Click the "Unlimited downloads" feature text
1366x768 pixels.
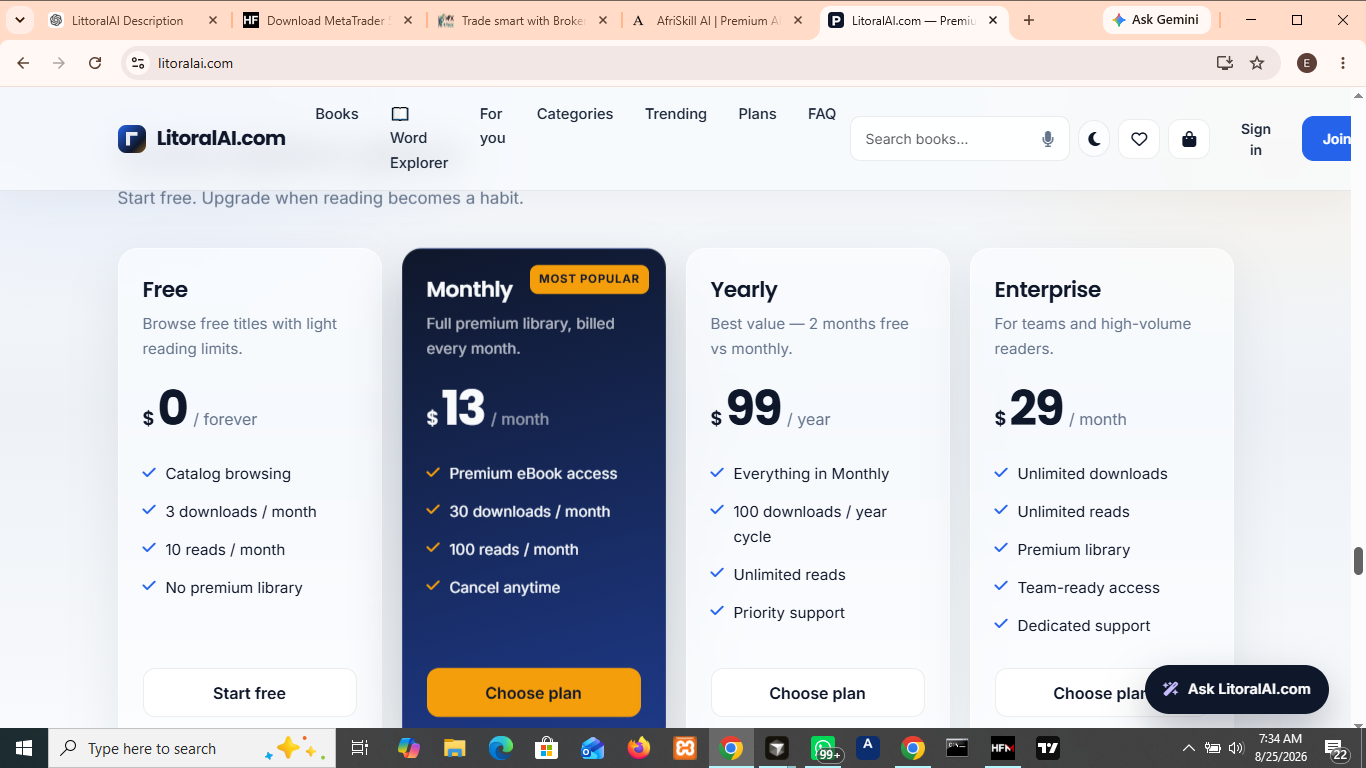click(1092, 474)
